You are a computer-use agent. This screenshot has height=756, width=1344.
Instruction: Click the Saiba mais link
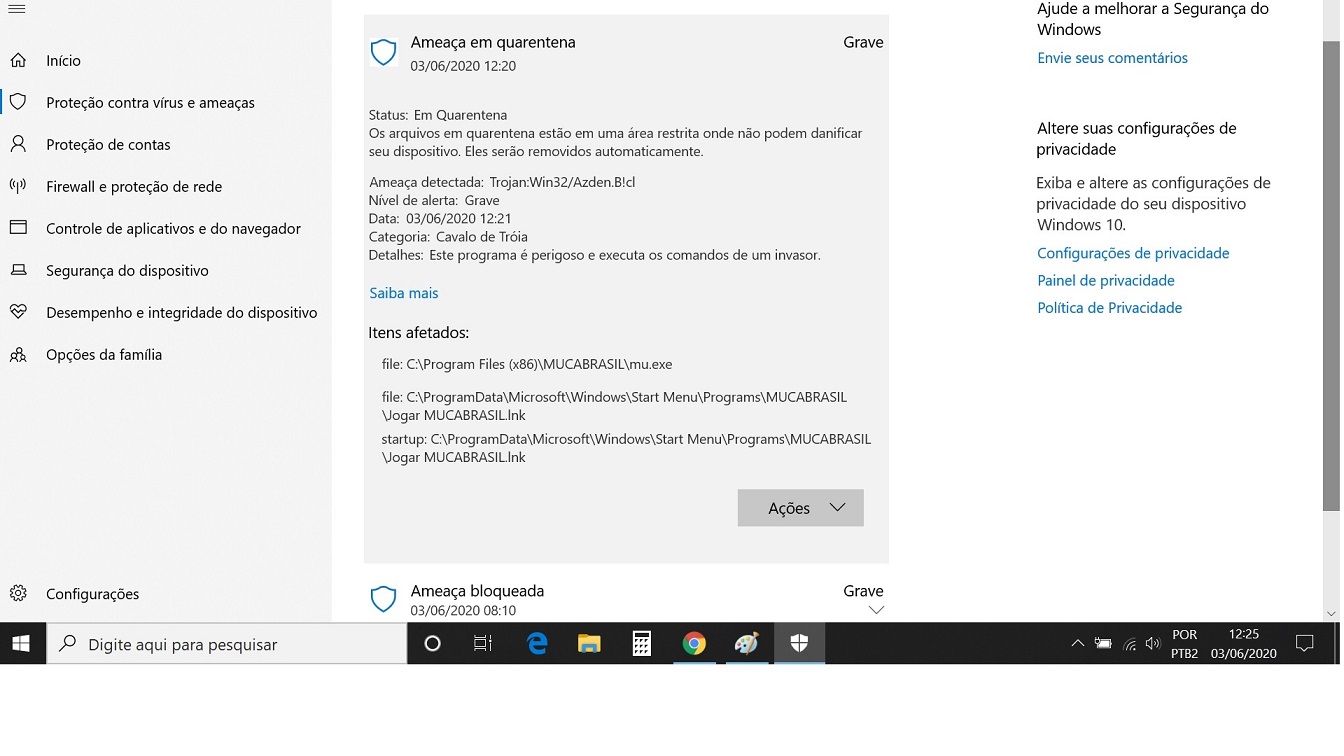click(403, 293)
